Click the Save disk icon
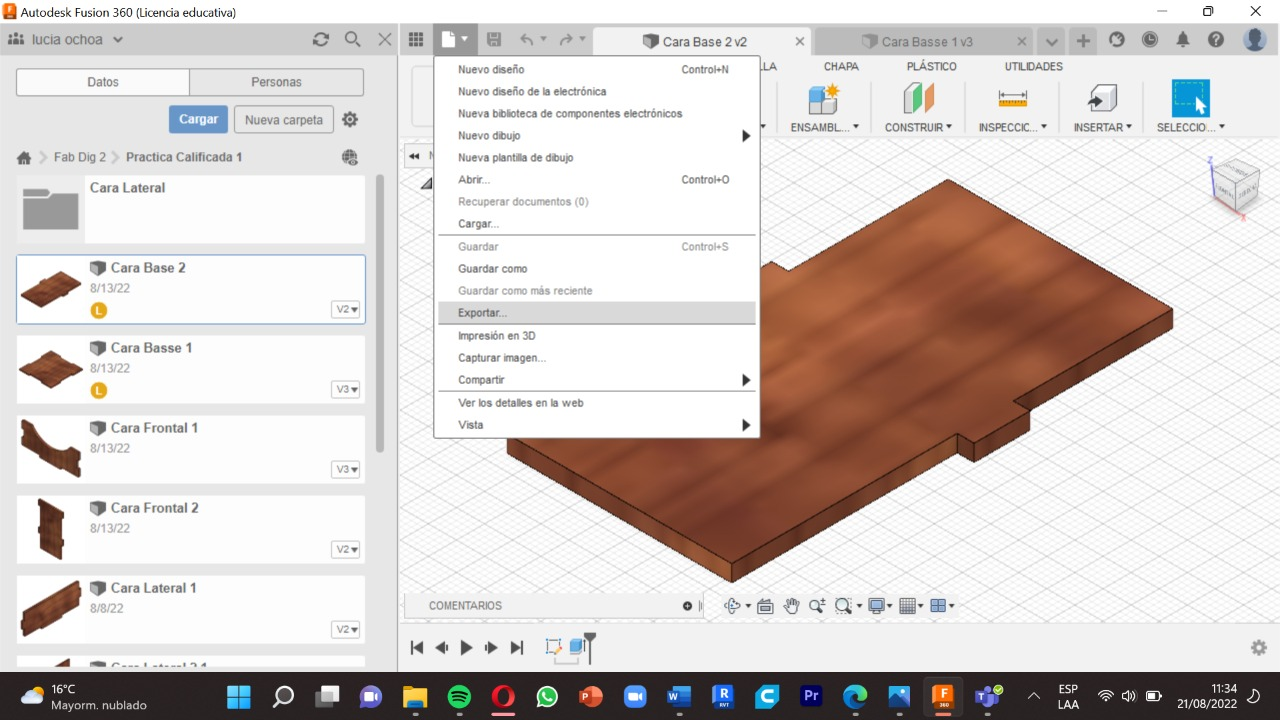1280x720 pixels. click(x=494, y=40)
